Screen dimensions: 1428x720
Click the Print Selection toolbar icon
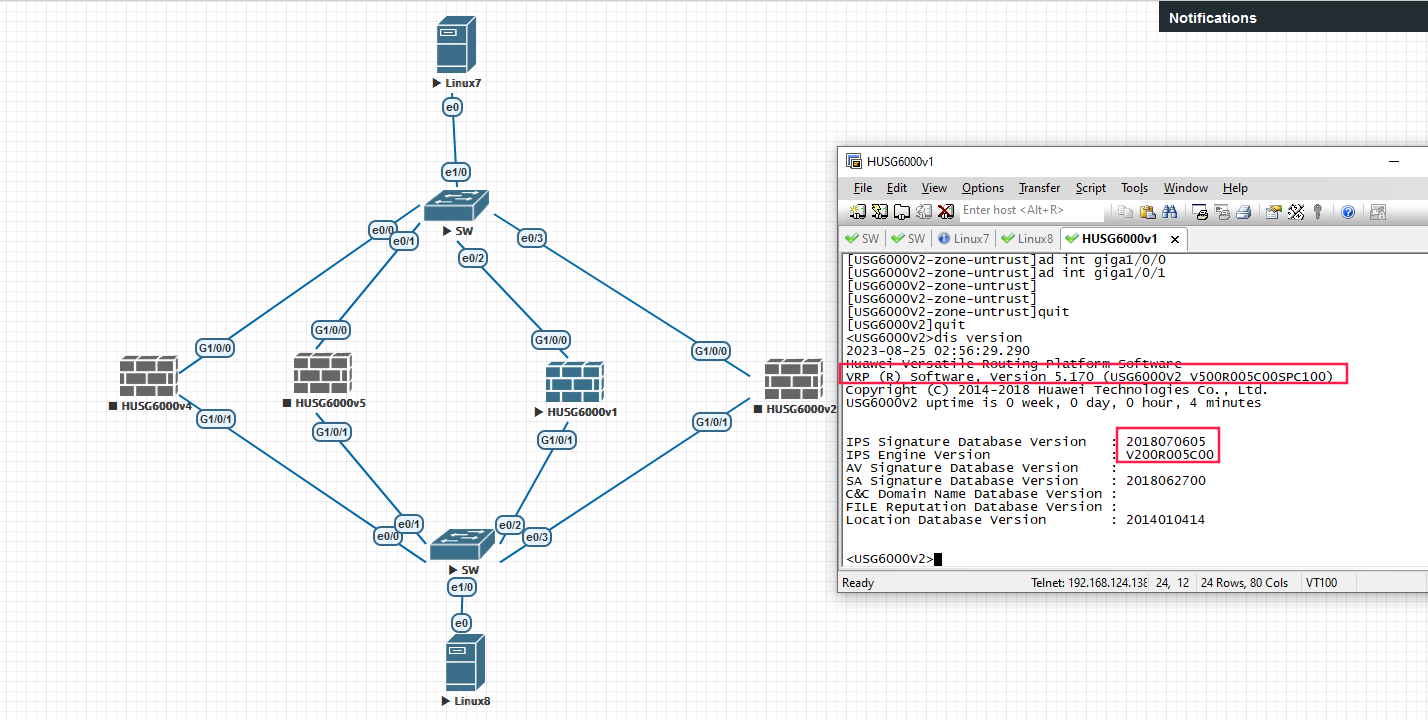pos(1222,211)
